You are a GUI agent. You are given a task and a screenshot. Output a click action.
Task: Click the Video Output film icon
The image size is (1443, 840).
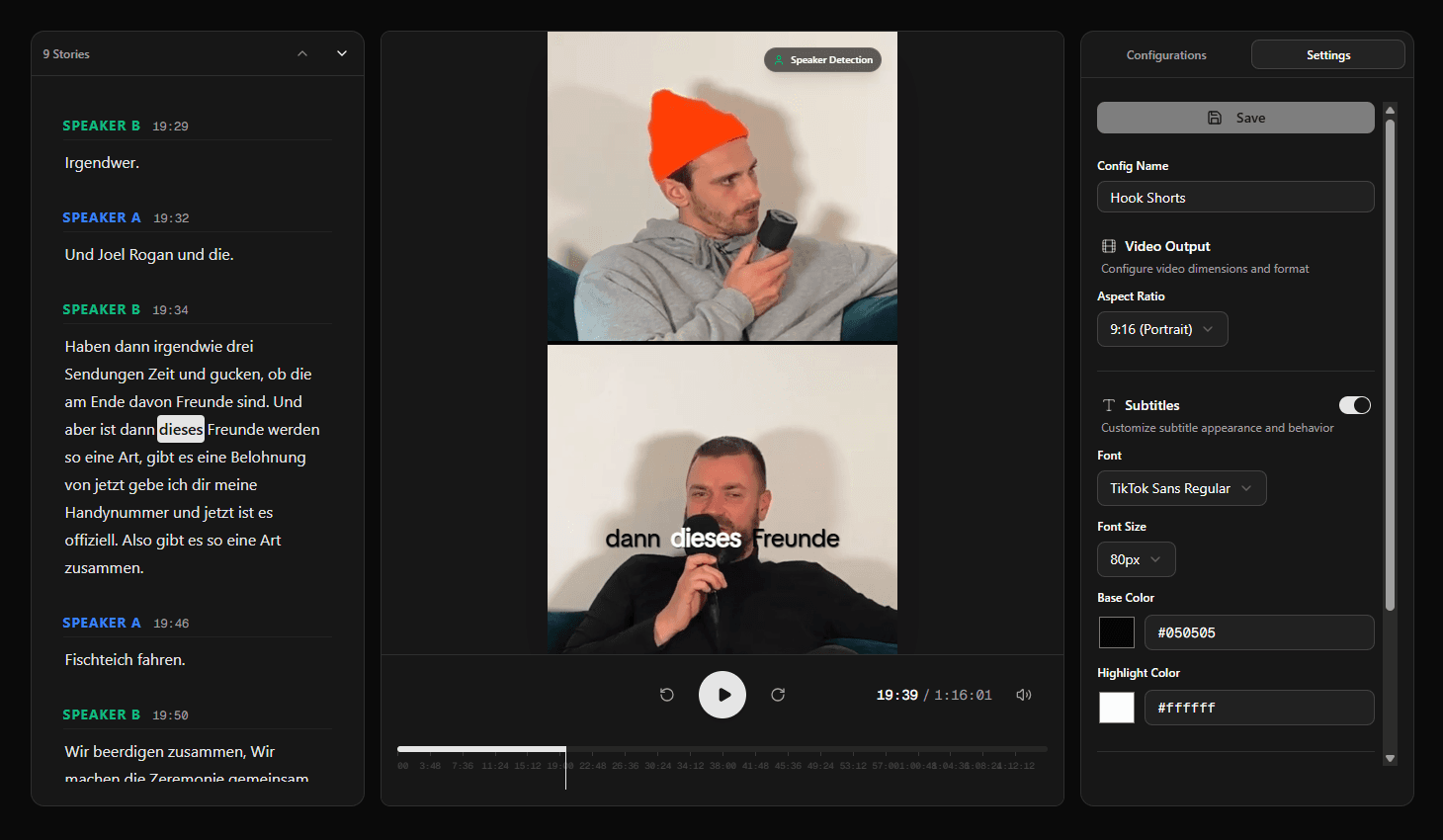(1108, 246)
